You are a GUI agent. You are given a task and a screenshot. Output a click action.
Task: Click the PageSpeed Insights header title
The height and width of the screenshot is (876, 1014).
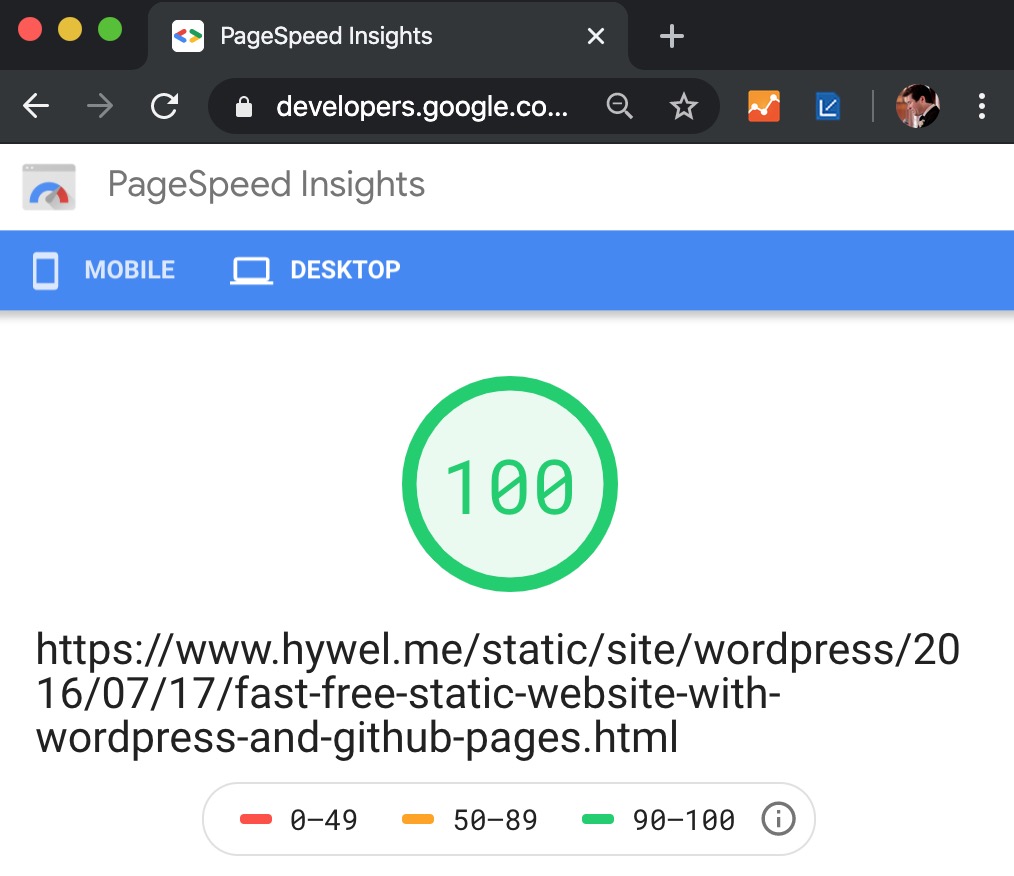[266, 185]
